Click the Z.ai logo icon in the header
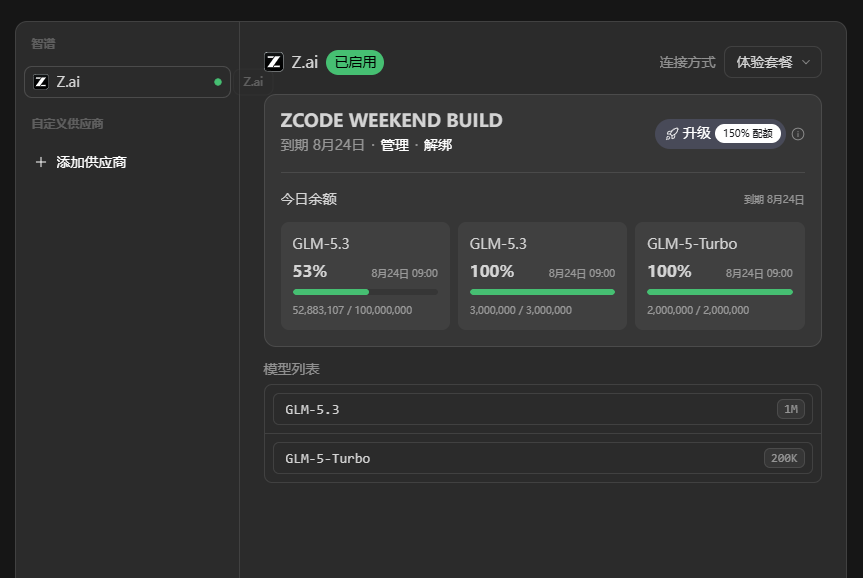This screenshot has width=863, height=578. pos(274,62)
